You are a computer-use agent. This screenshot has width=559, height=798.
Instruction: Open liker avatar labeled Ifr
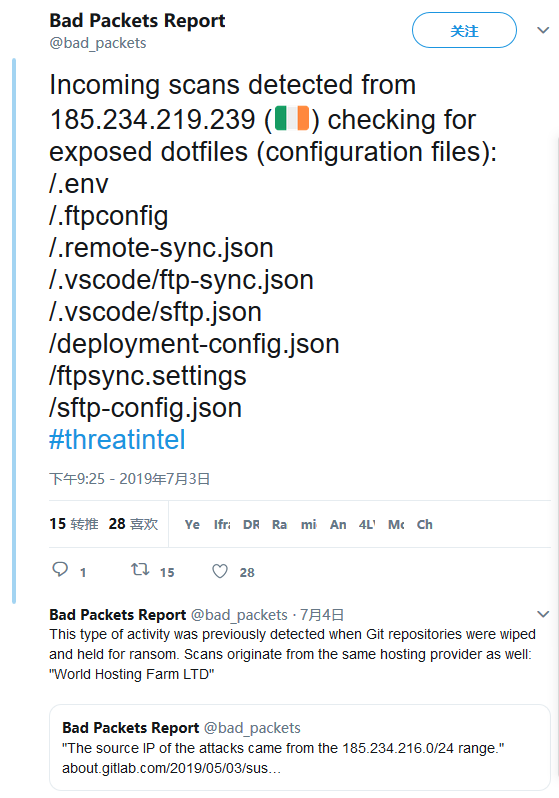tap(221, 524)
